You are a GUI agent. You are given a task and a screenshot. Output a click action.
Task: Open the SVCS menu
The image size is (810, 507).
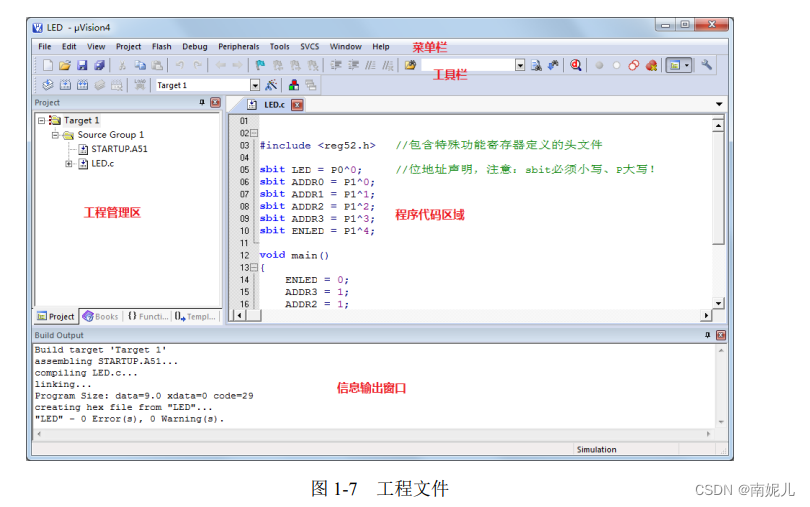pos(310,47)
